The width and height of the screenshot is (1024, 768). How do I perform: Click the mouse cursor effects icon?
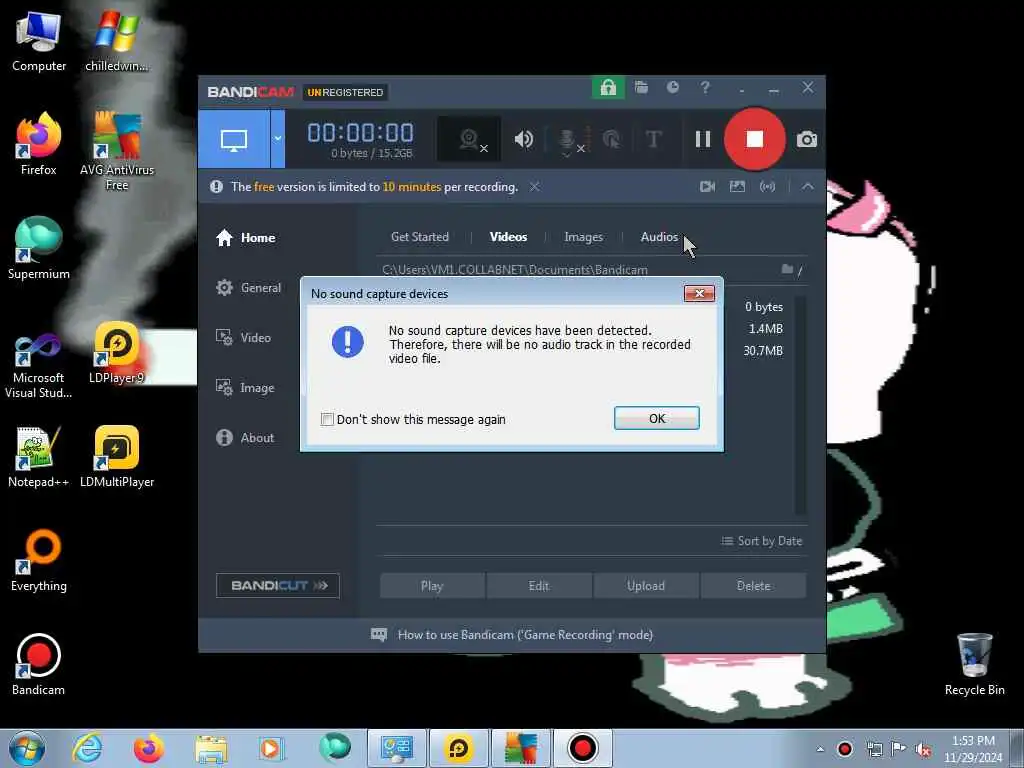pos(611,139)
